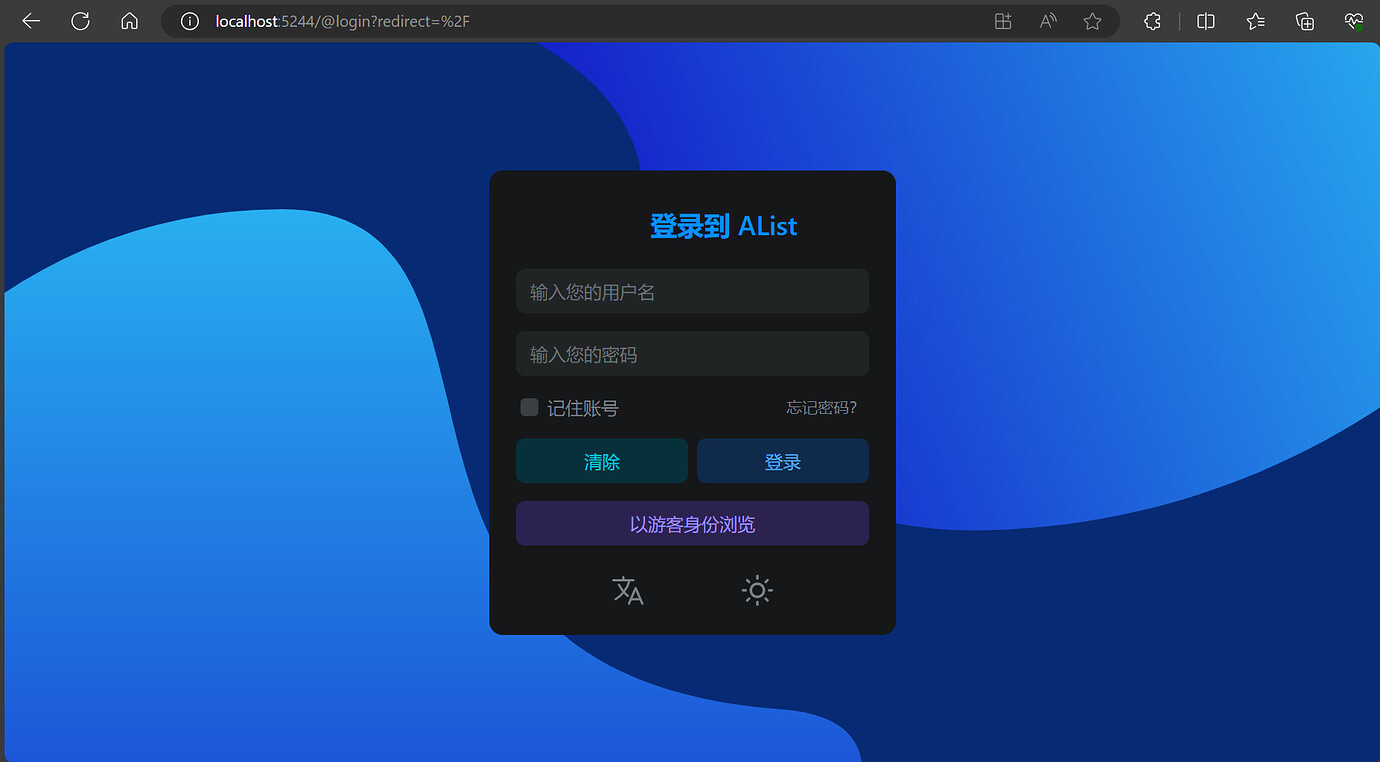Open the language switcher icon
This screenshot has height=762, width=1380.
click(627, 591)
